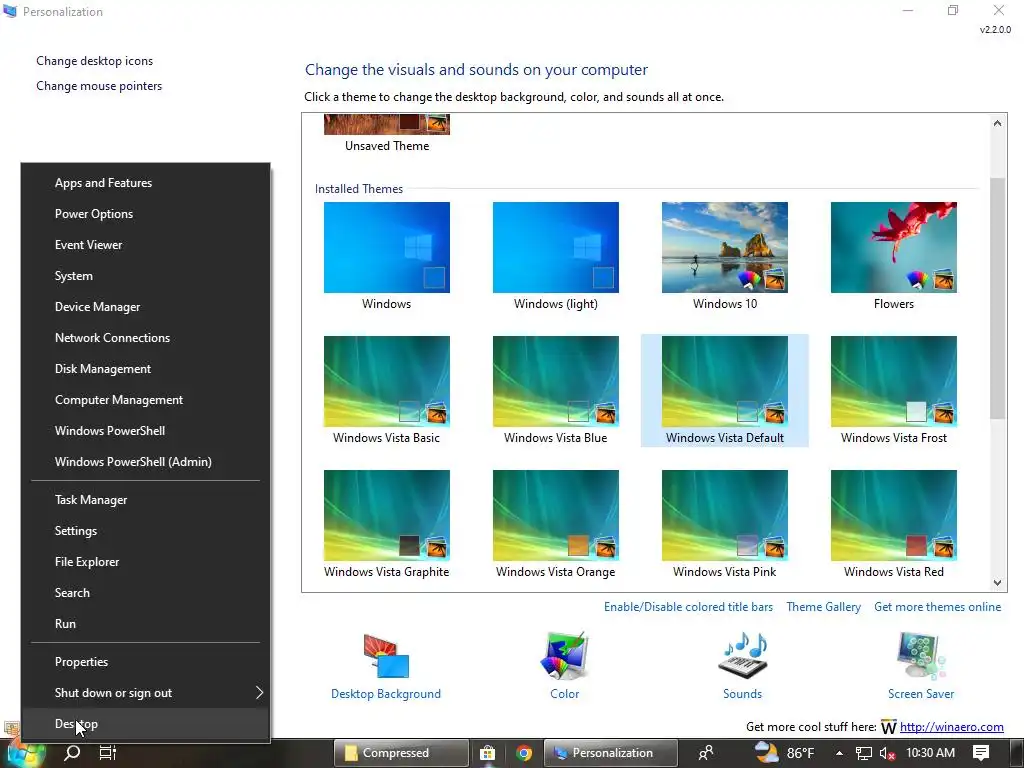This screenshot has height=768, width=1024.
Task: Switch to the Compressed taskbar window
Action: tap(401, 753)
